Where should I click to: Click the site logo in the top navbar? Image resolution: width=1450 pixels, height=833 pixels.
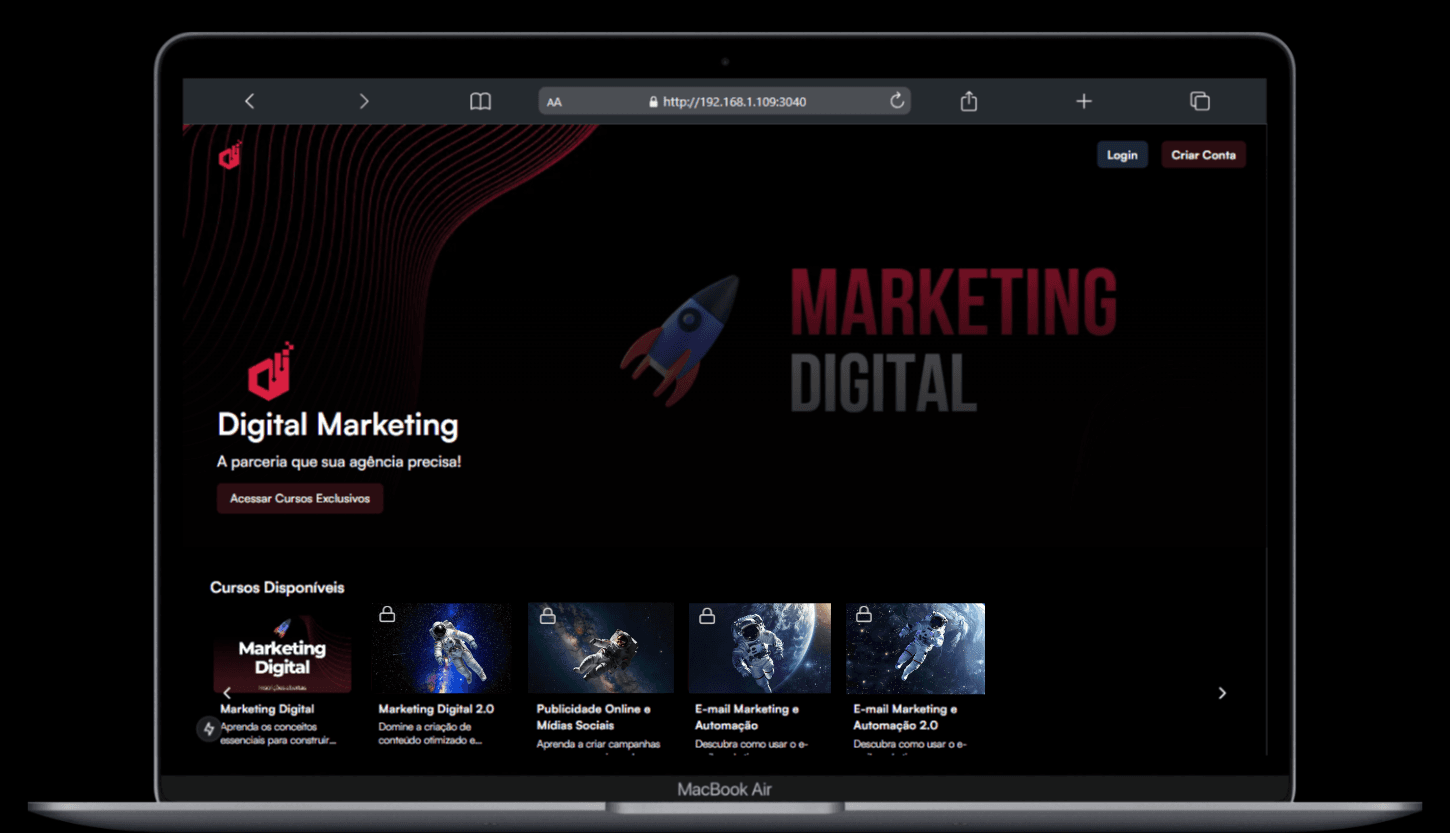(228, 156)
